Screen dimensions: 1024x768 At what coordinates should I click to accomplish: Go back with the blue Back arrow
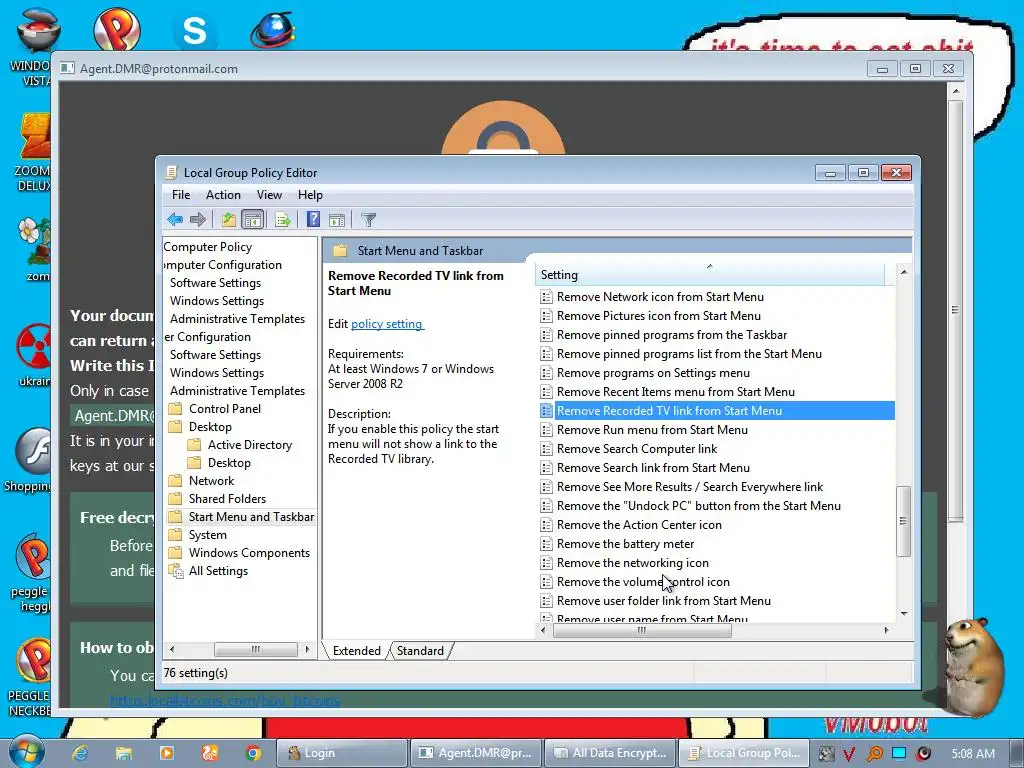click(175, 219)
